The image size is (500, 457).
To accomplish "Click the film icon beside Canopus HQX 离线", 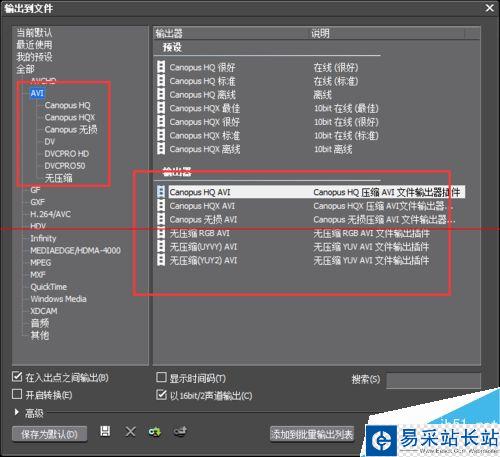I will [161, 149].
